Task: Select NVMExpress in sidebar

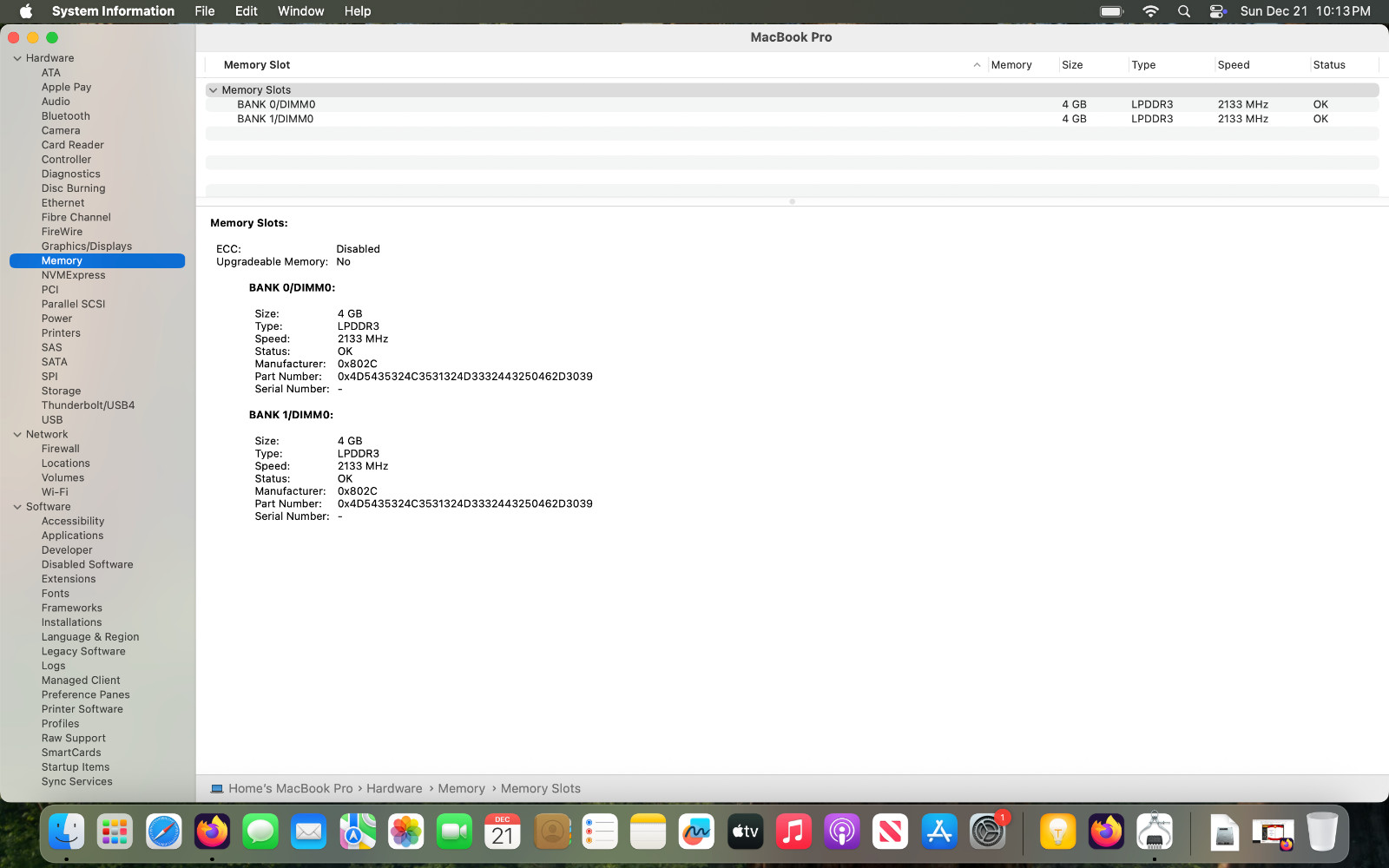Action: point(74,275)
